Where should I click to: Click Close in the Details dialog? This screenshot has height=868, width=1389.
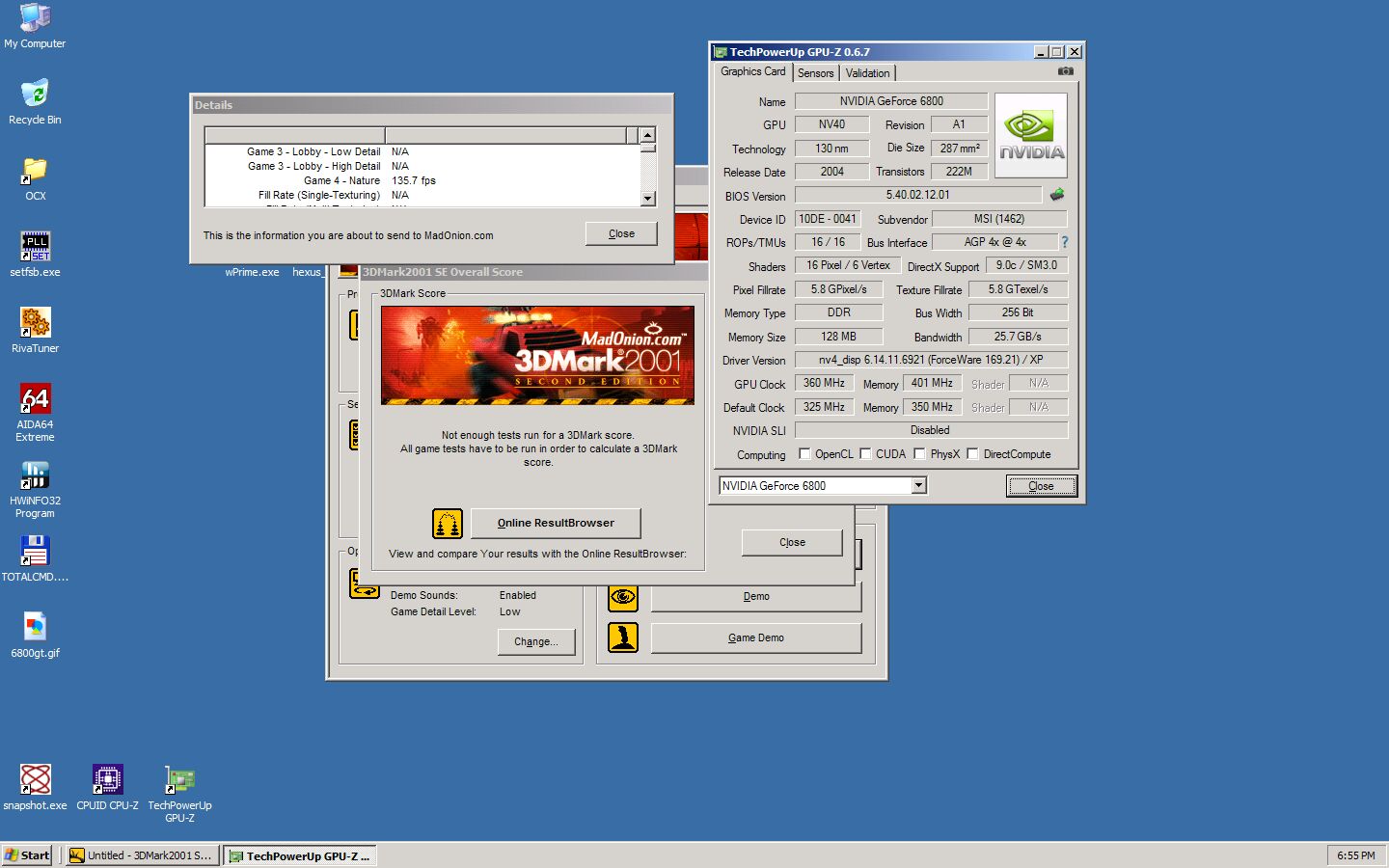[x=621, y=233]
